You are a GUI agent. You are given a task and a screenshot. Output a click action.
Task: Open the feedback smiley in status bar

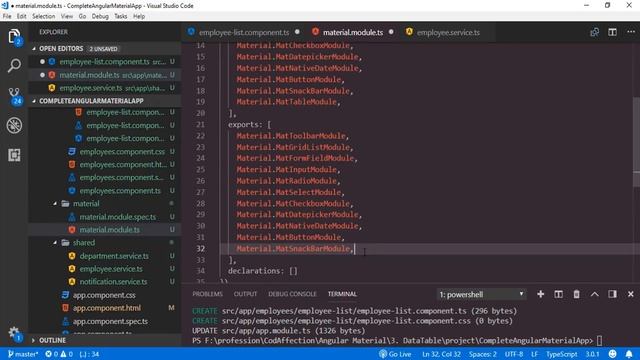(612, 354)
